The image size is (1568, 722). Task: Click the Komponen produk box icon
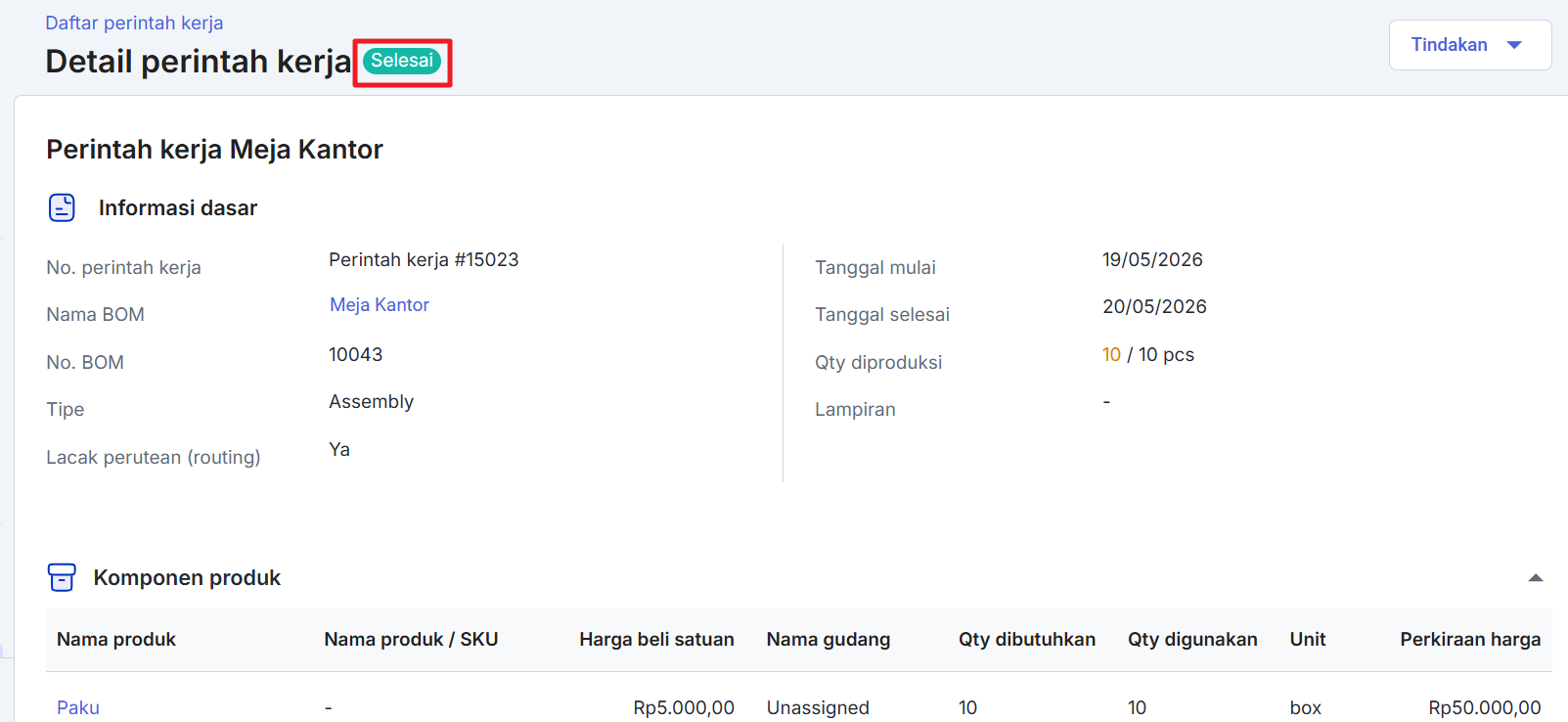[x=62, y=577]
